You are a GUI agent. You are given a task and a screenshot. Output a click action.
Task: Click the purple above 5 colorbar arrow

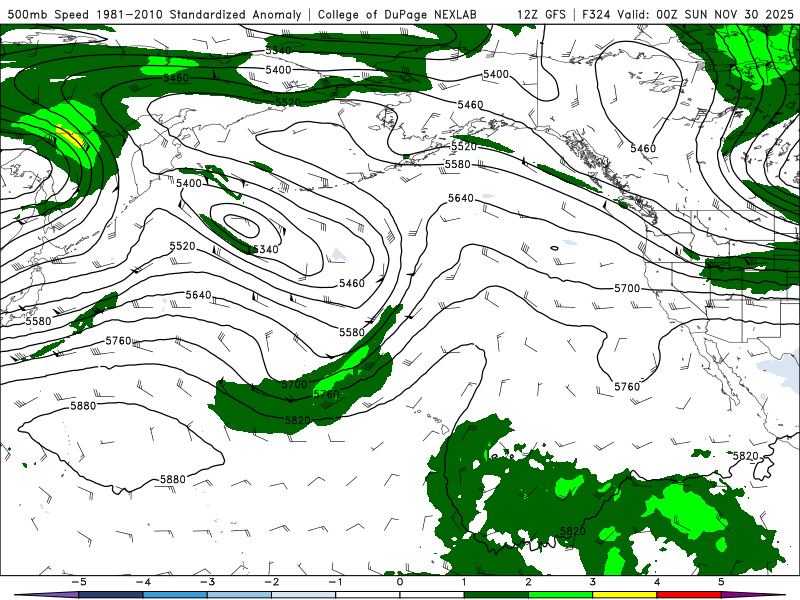click(754, 595)
